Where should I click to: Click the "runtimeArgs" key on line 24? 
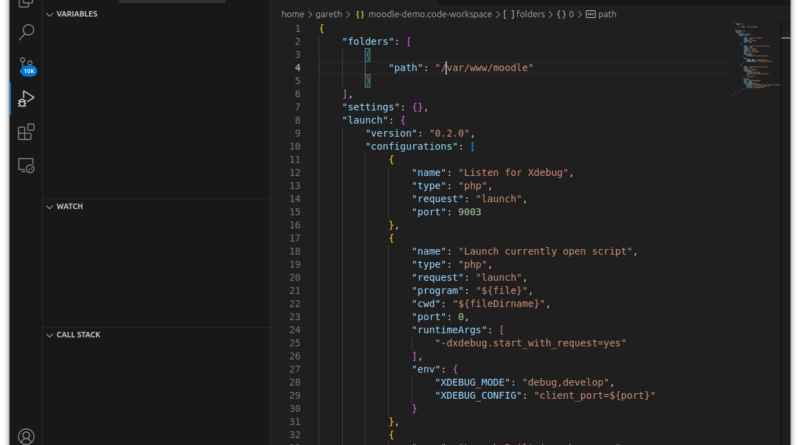(x=449, y=330)
